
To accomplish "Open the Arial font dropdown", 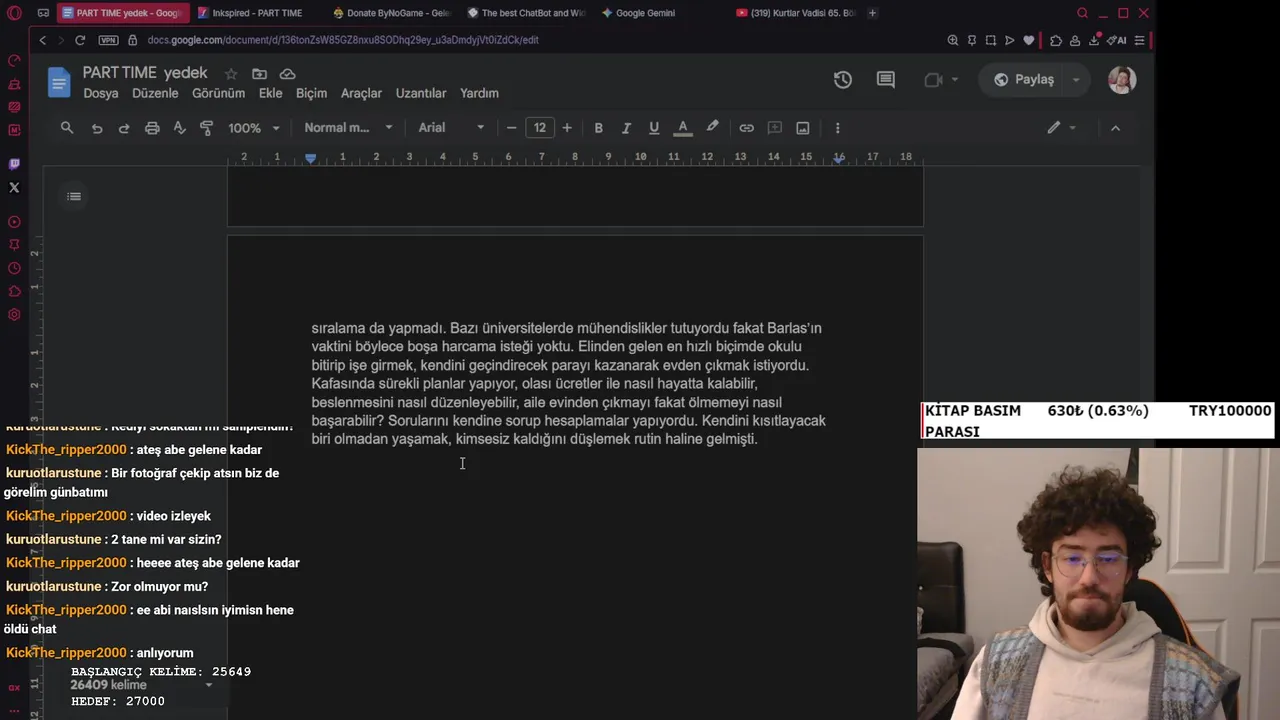I will [451, 128].
